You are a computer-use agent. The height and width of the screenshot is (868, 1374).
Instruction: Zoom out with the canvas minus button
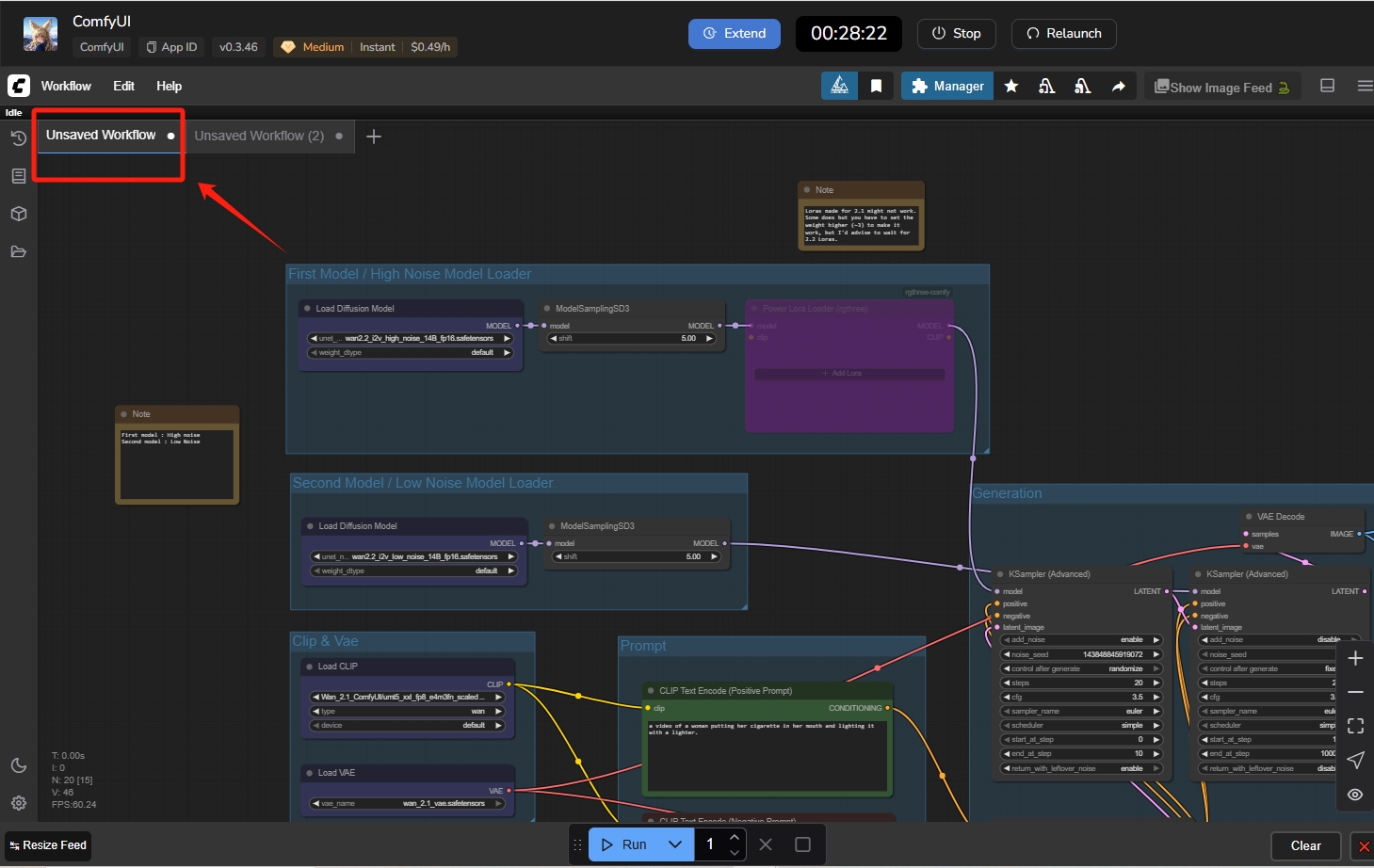[1355, 692]
